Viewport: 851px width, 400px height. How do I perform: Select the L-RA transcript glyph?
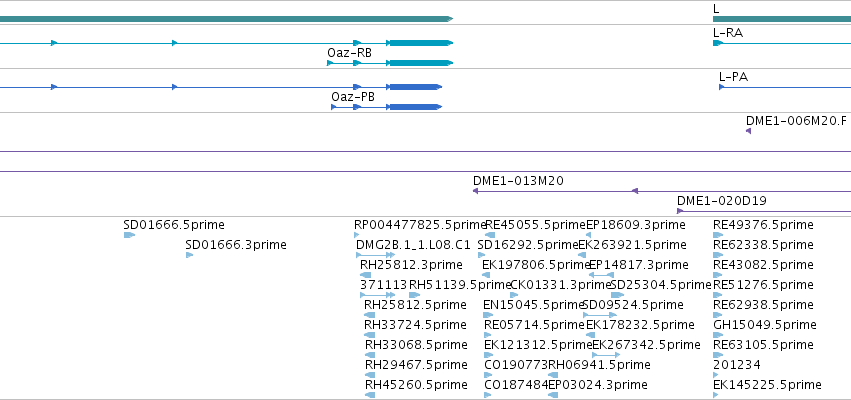[x=782, y=43]
